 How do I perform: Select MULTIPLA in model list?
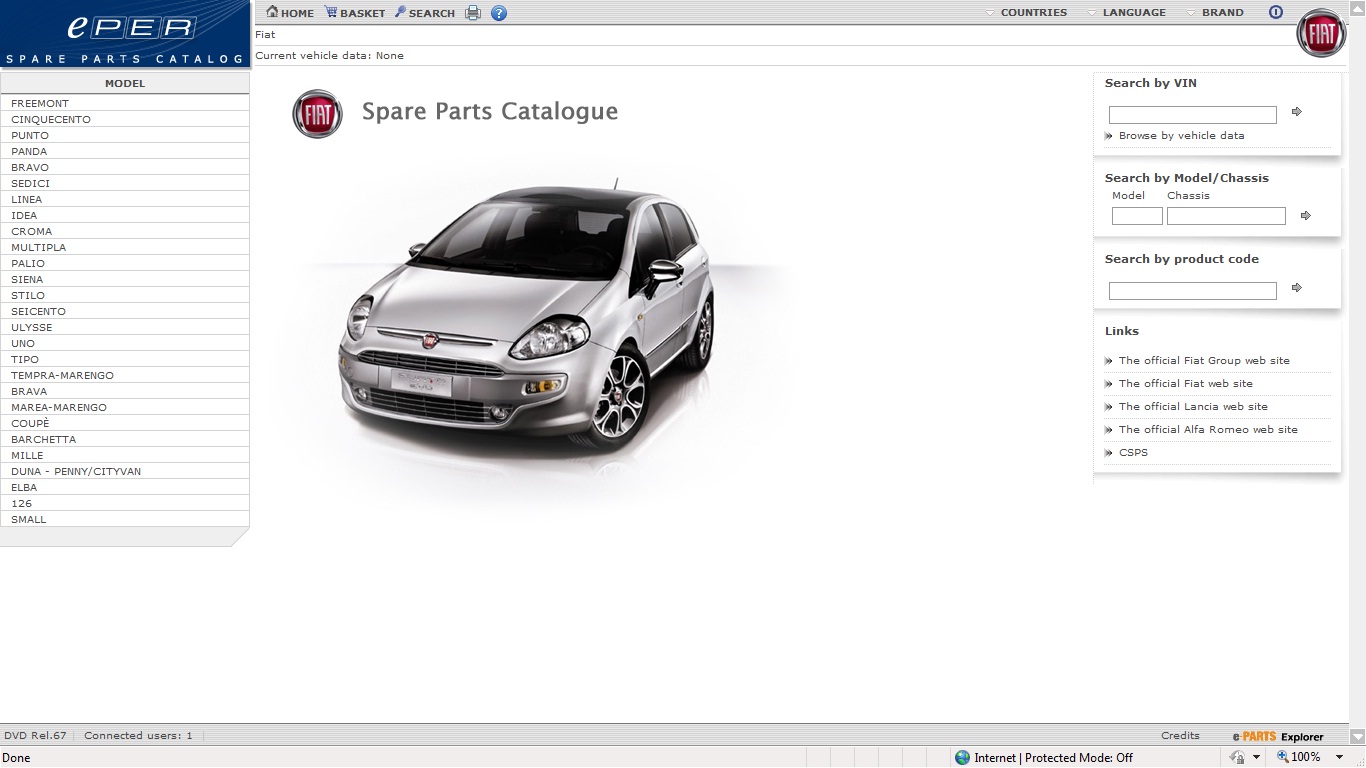(x=125, y=247)
